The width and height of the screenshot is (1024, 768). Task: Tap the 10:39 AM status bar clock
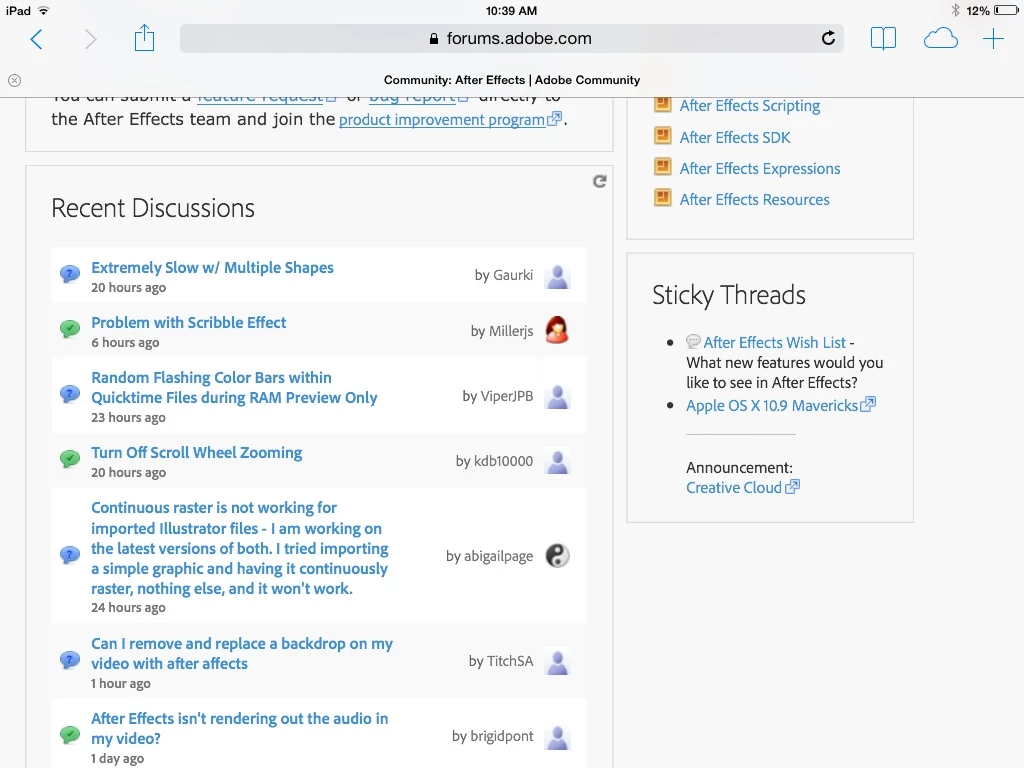pos(511,10)
